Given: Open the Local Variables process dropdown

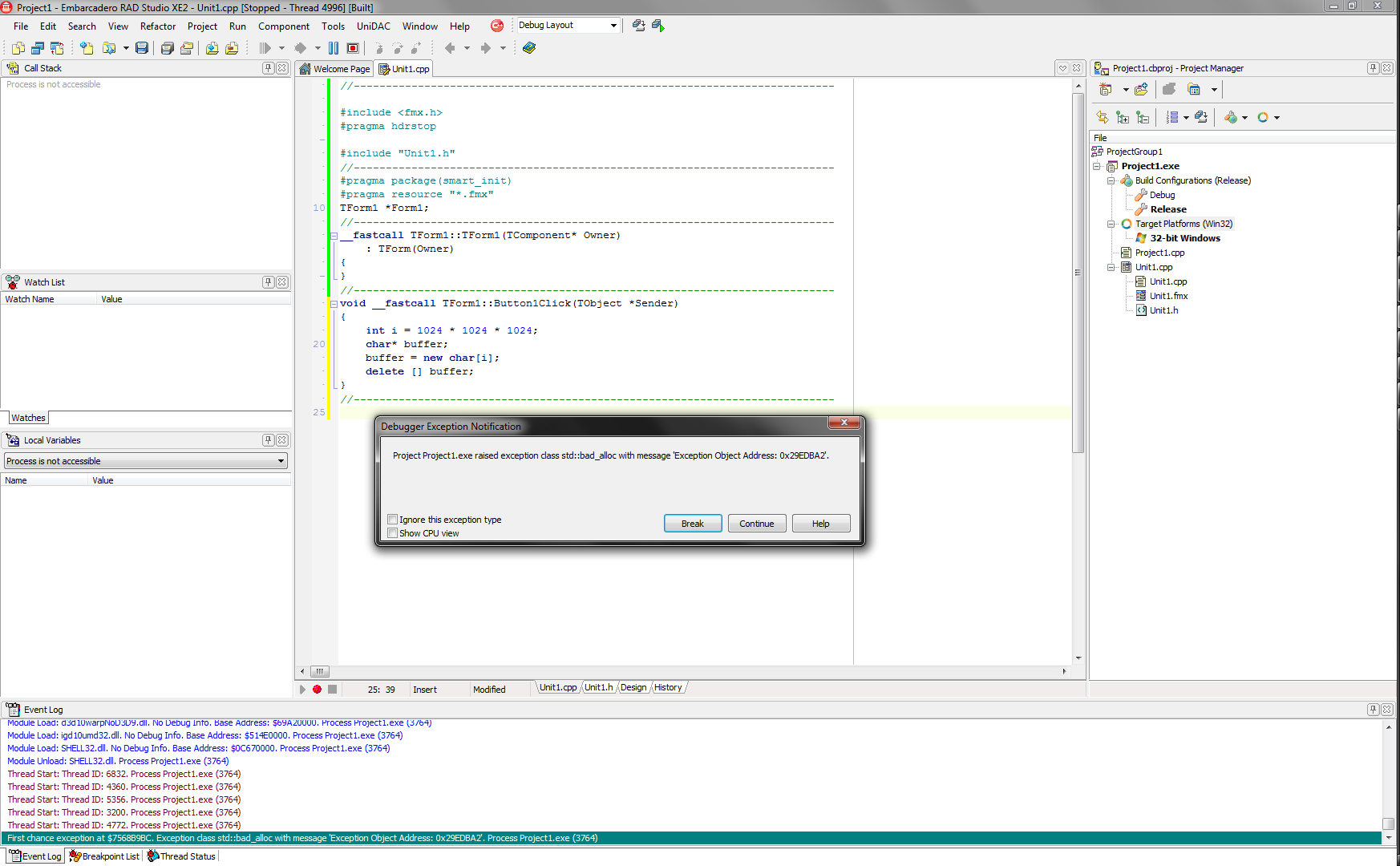Looking at the screenshot, I should 281,461.
